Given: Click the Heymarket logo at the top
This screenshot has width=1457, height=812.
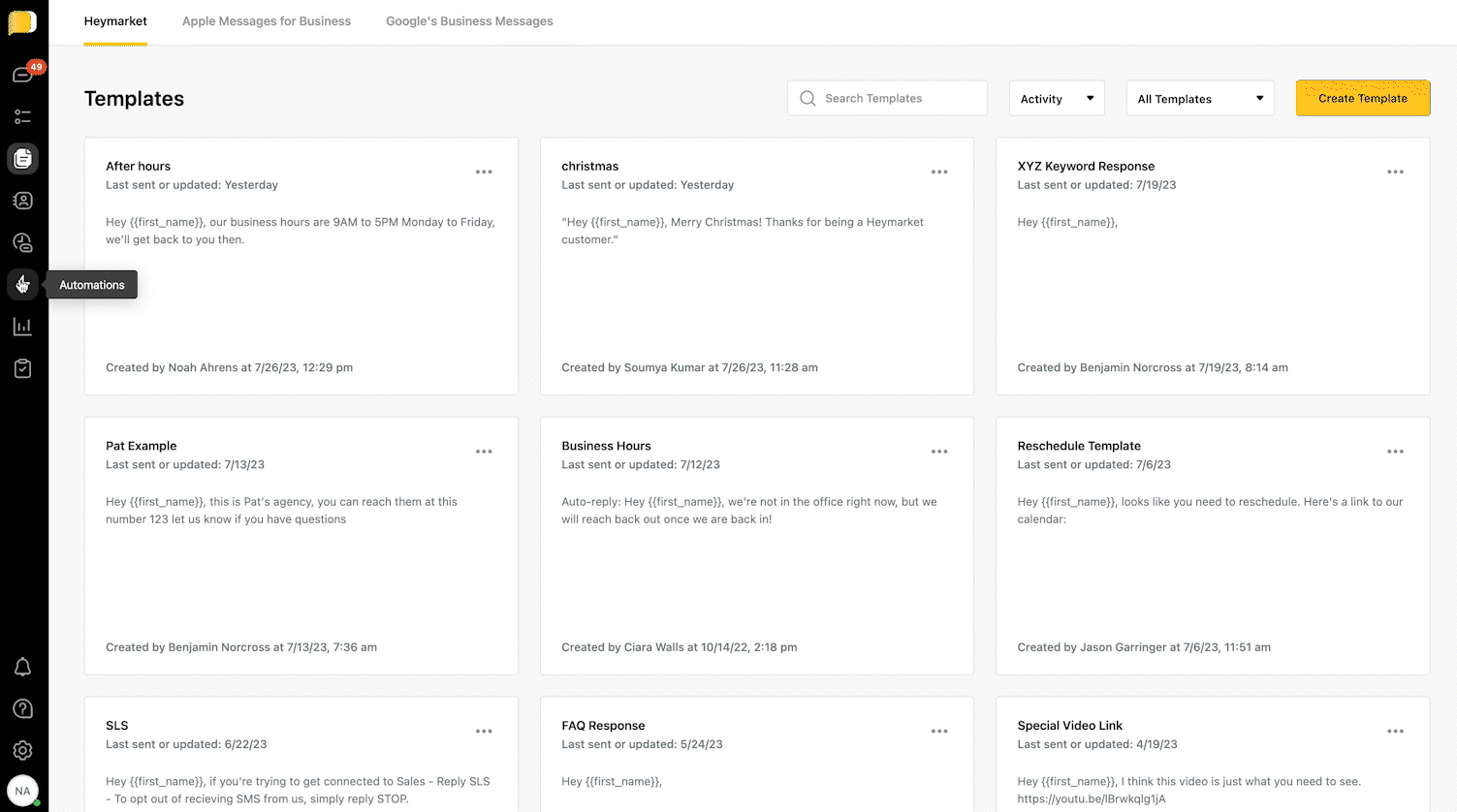Looking at the screenshot, I should tap(22, 22).
